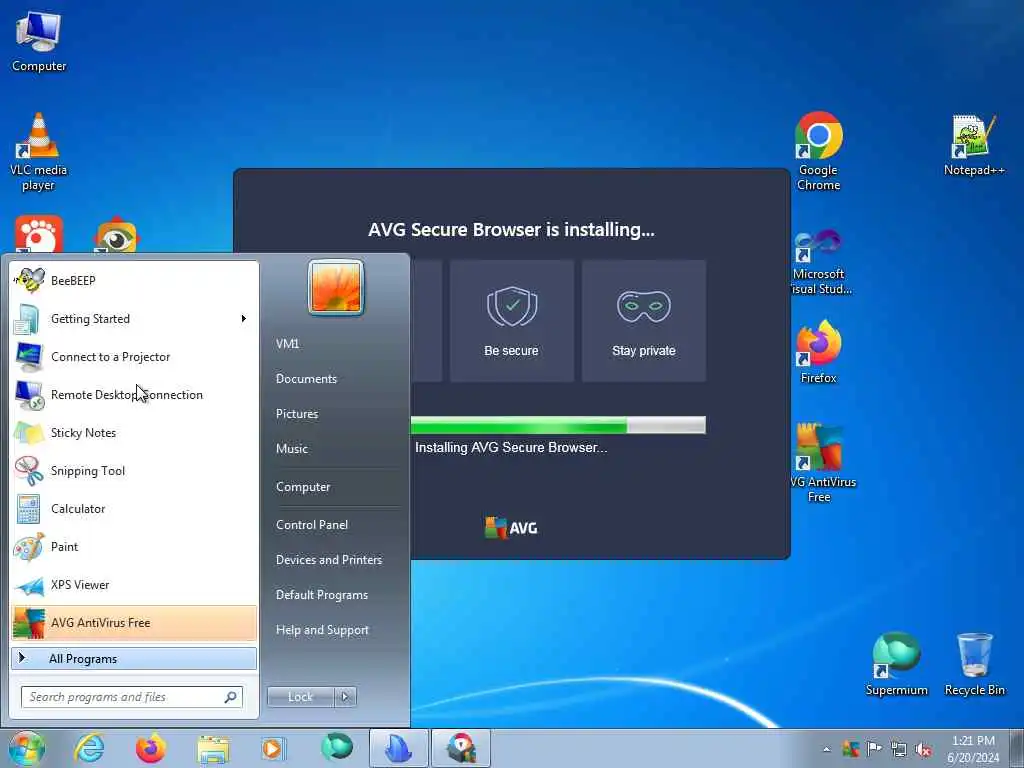Open the Computer desktop icon
Image resolution: width=1024 pixels, height=768 pixels.
[x=39, y=40]
